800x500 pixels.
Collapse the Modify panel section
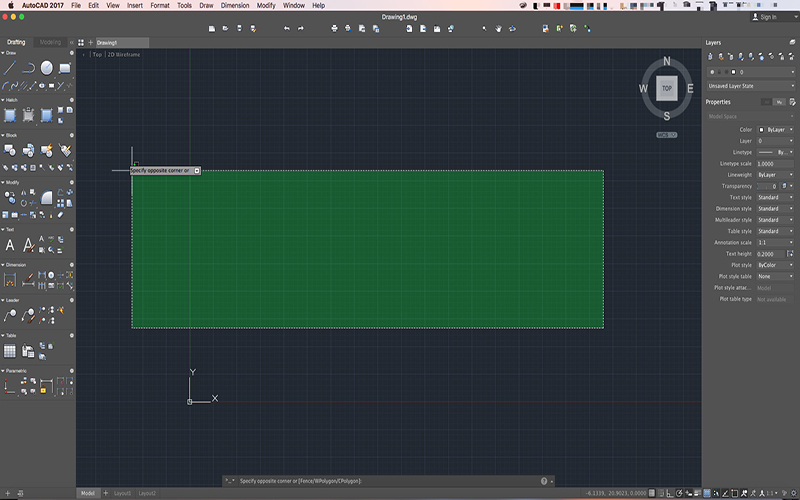tap(3, 182)
